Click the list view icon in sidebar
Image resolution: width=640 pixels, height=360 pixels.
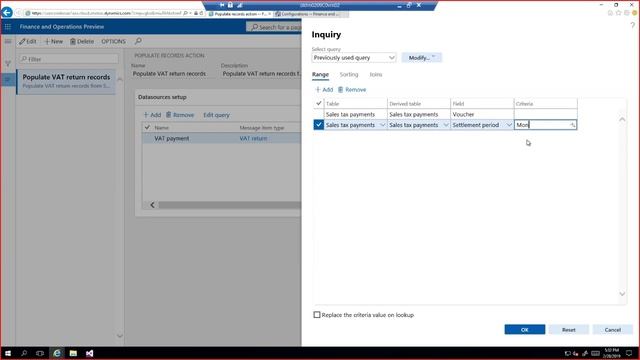[x=8, y=80]
